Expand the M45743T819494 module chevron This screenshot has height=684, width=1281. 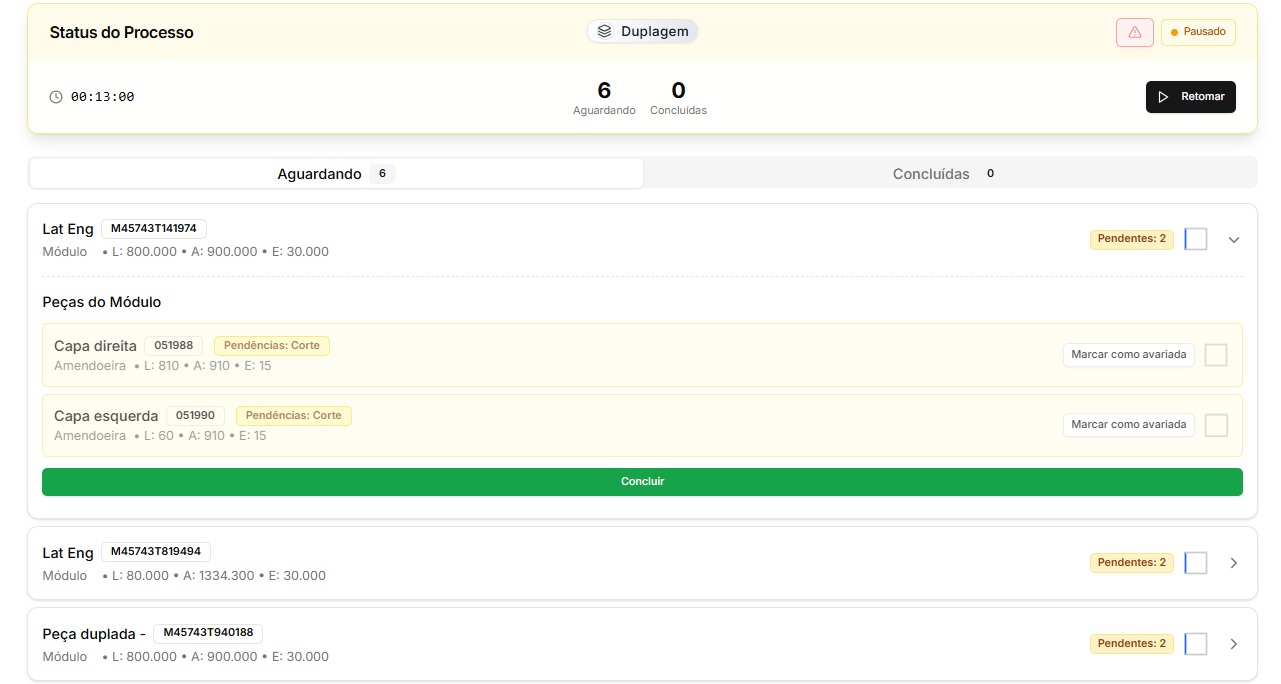[1234, 563]
